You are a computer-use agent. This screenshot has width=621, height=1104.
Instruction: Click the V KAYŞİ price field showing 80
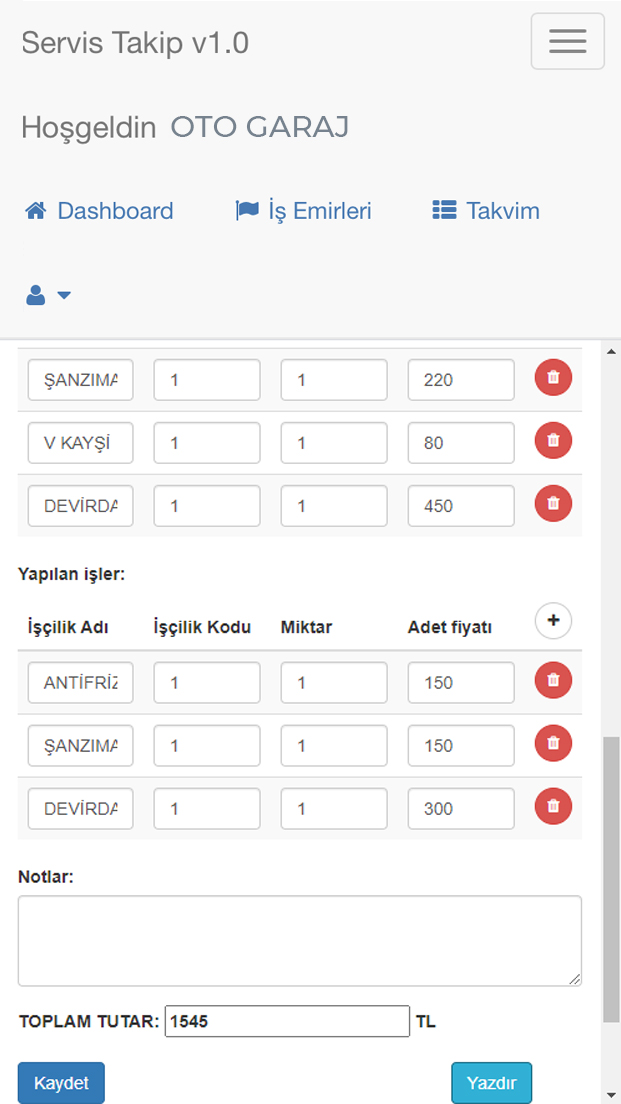[461, 443]
